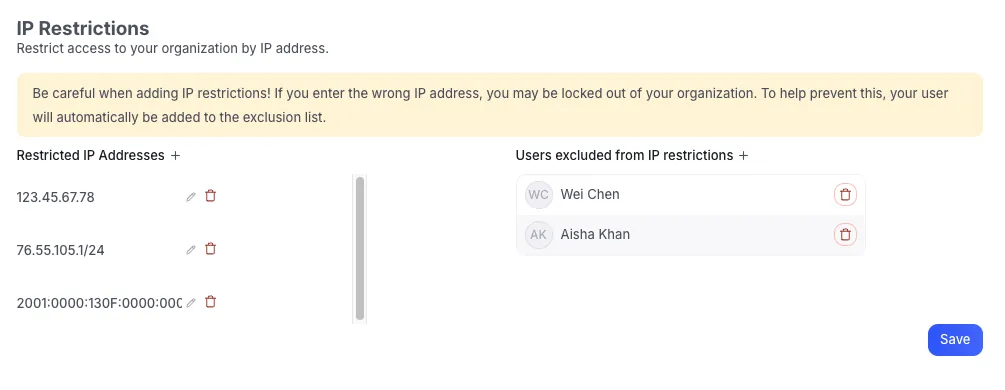Screen dimensions: 1005x390
Task: Select the 76.55.105.1/24 address text
Action: point(60,250)
